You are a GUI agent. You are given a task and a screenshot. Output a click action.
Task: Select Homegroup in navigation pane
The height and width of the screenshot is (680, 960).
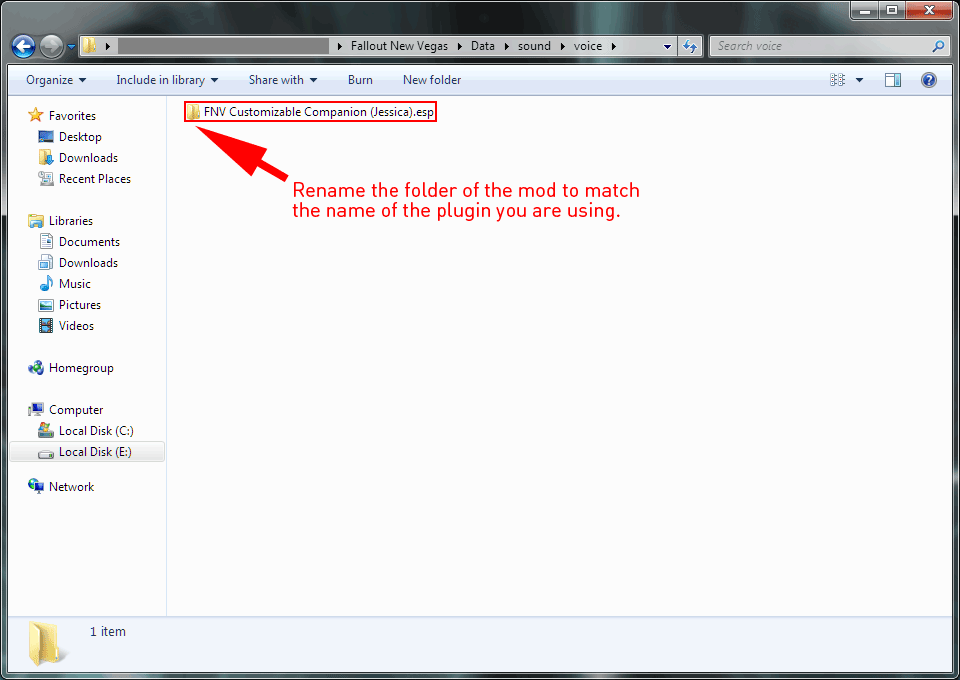click(80, 368)
